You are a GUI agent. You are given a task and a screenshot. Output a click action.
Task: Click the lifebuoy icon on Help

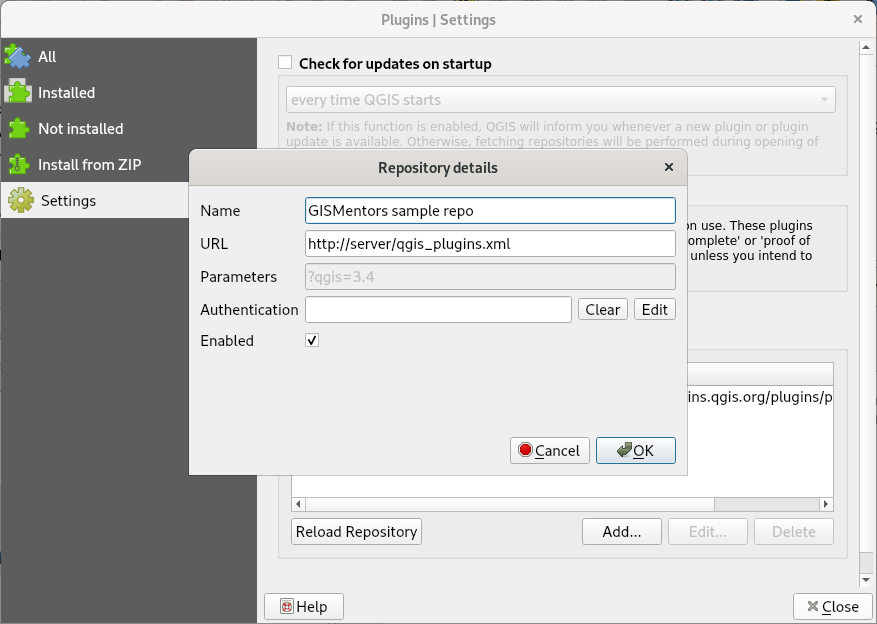pyautogui.click(x=287, y=607)
